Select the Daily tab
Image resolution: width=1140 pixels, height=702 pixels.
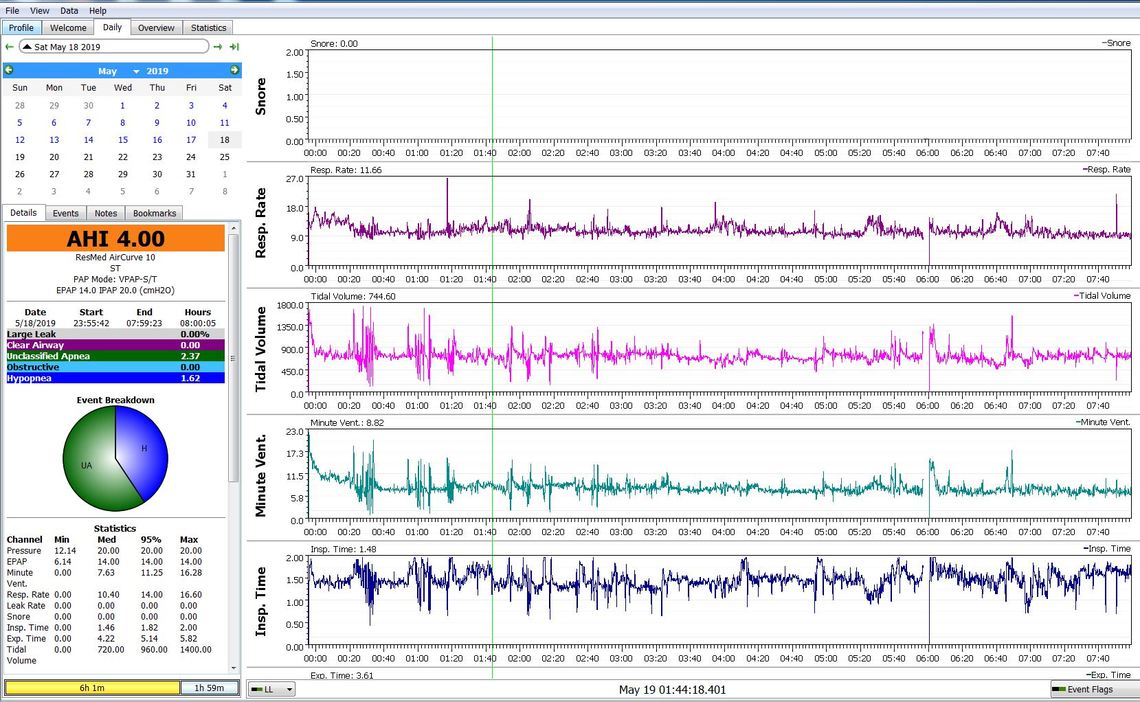tap(112, 27)
